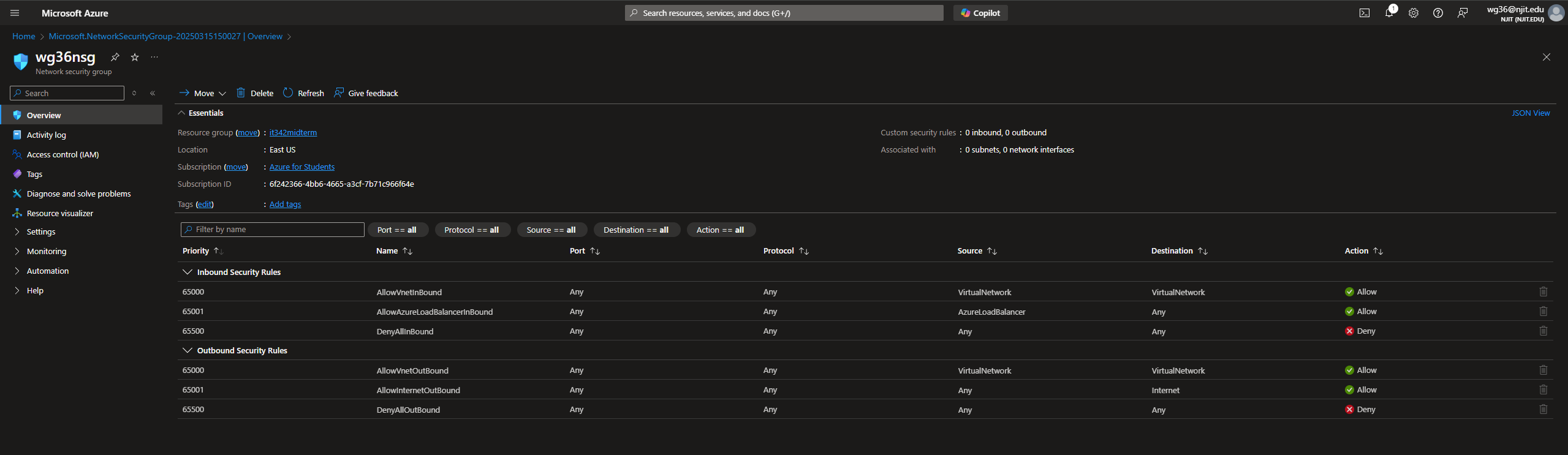
Task: Toggle the Port == all filter
Action: tap(397, 230)
